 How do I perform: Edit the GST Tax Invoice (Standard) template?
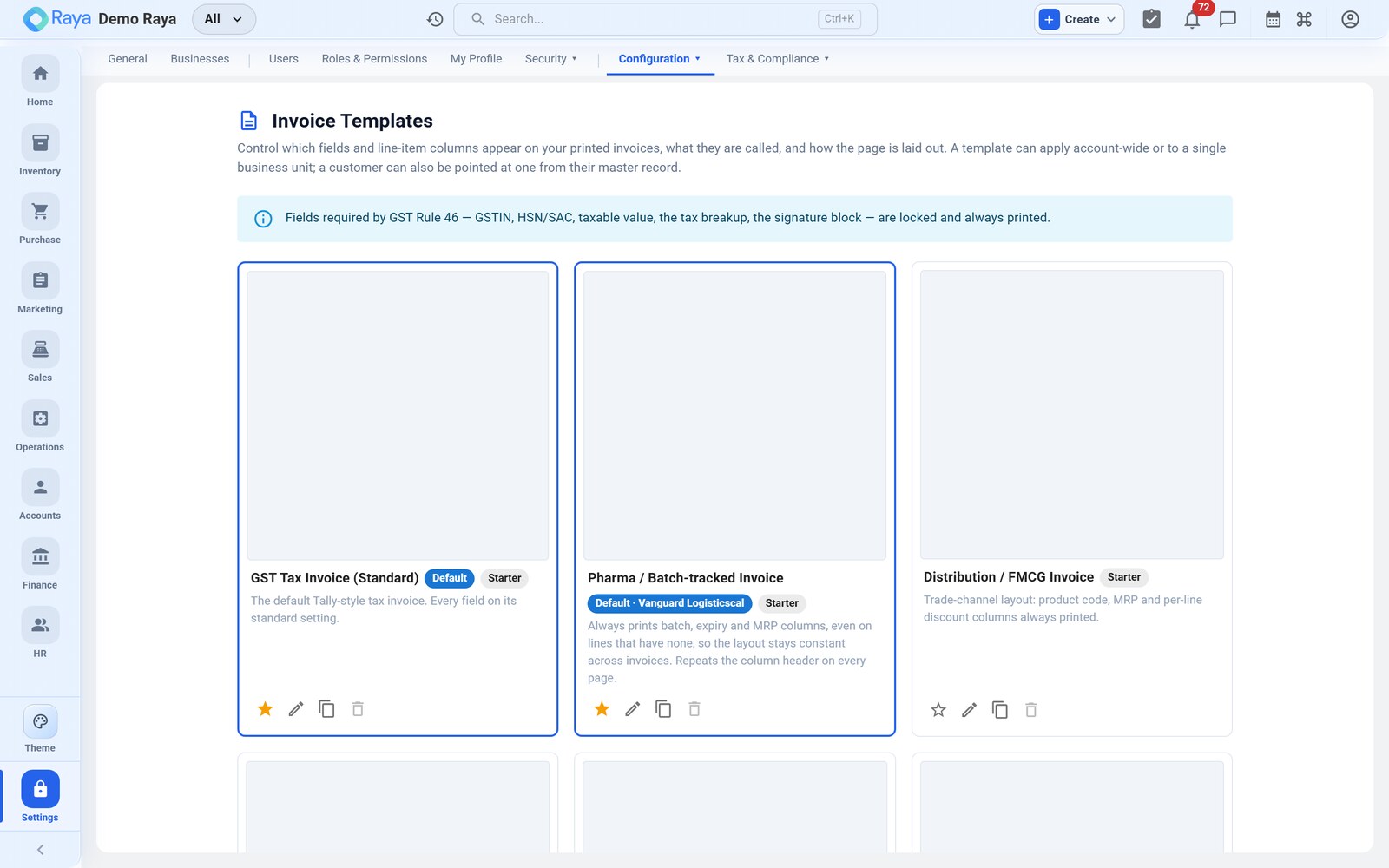(296, 709)
